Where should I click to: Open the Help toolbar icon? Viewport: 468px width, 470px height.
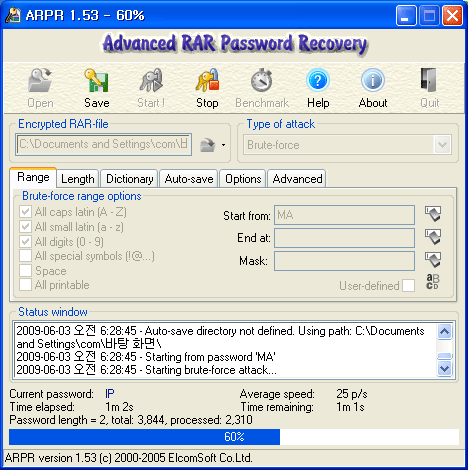pyautogui.click(x=318, y=80)
